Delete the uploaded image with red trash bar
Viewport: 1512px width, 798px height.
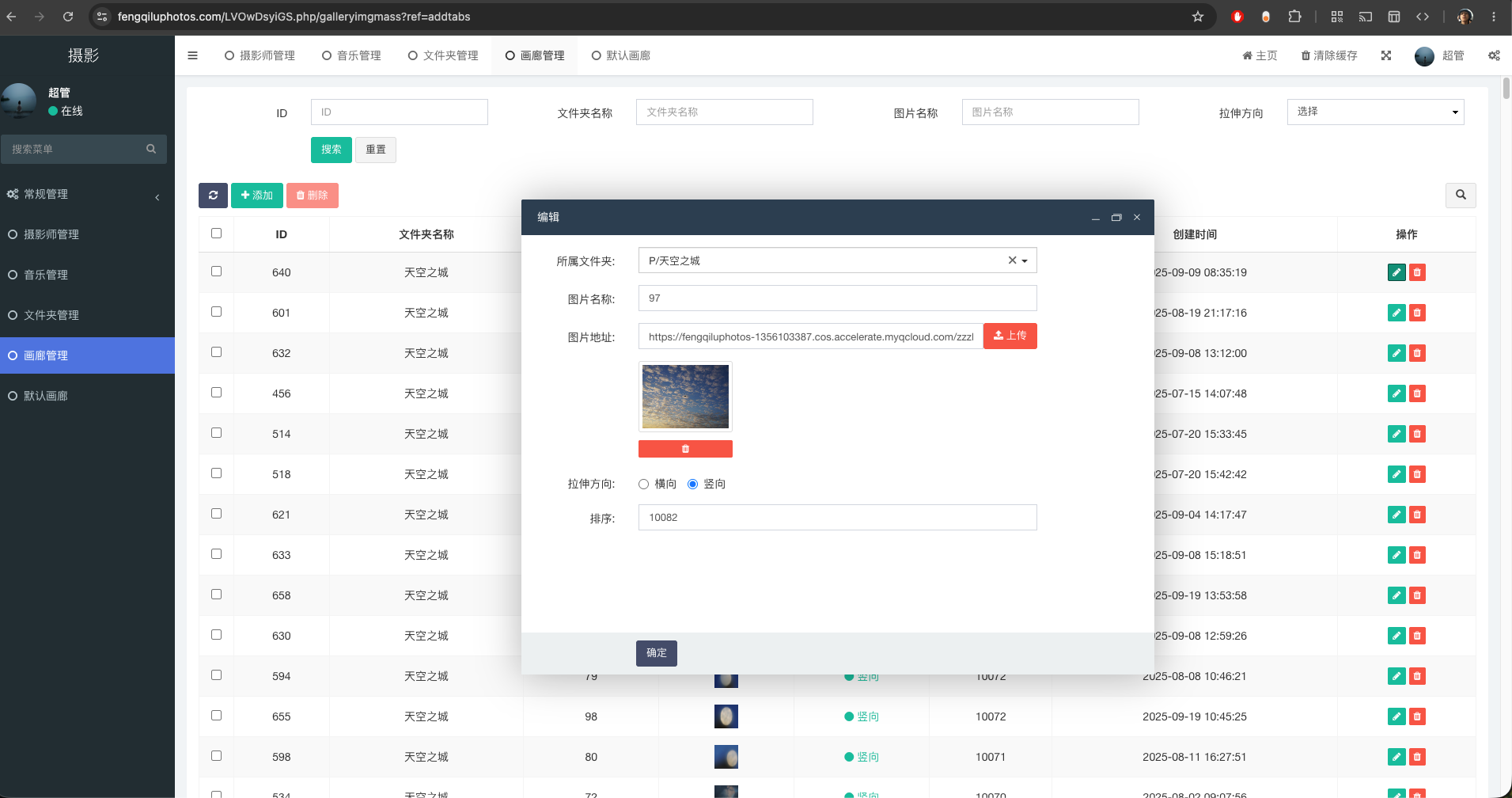coord(685,449)
